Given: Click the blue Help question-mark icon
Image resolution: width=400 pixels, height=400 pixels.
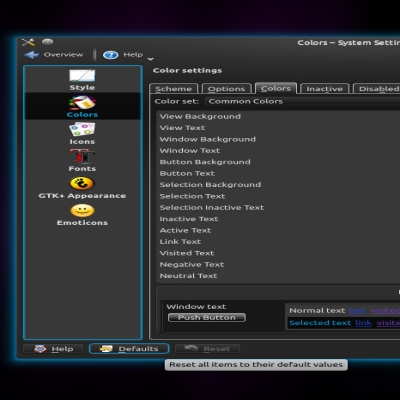Looking at the screenshot, I should [x=110, y=55].
